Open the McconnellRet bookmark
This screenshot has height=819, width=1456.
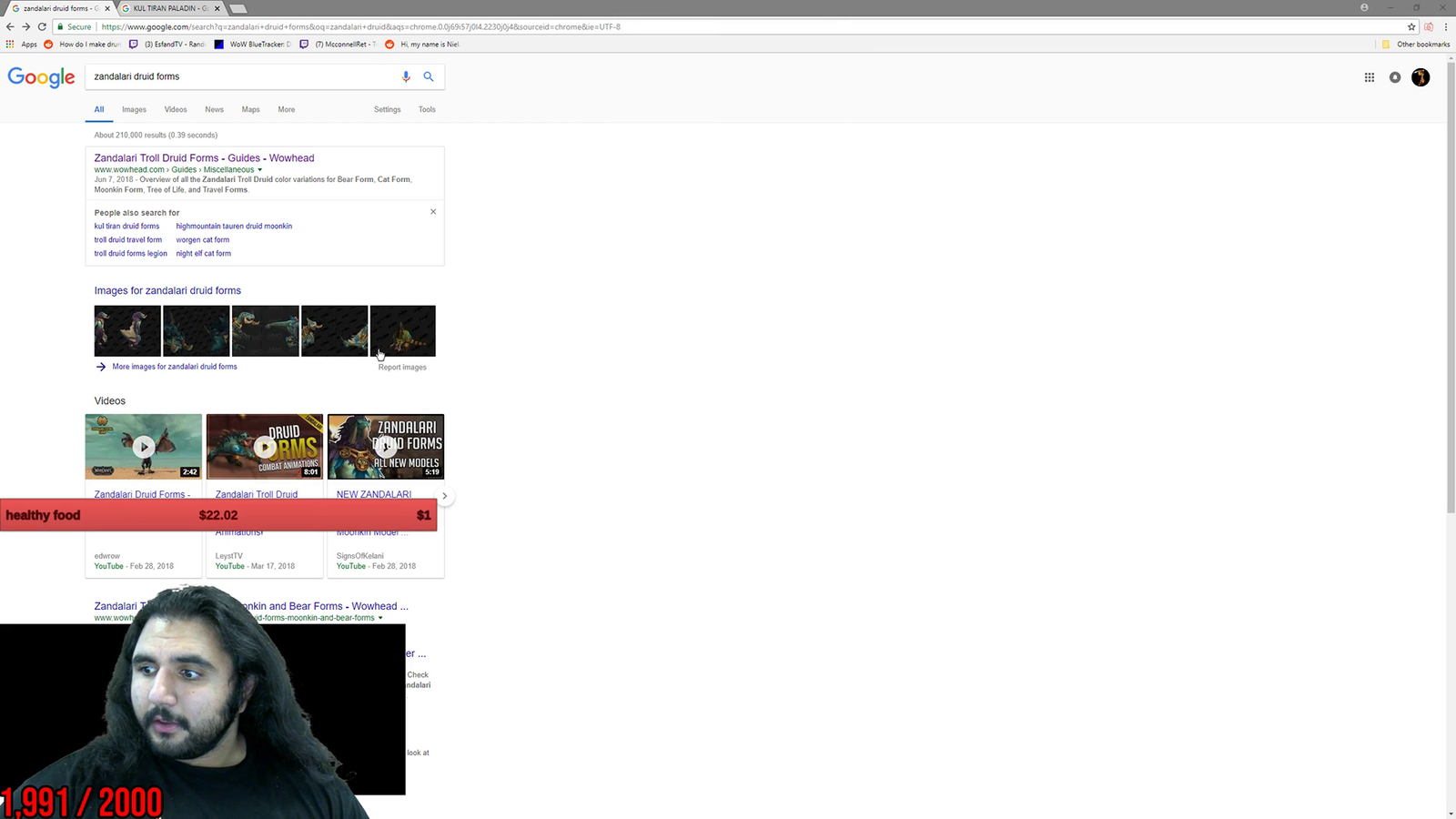tap(338, 44)
